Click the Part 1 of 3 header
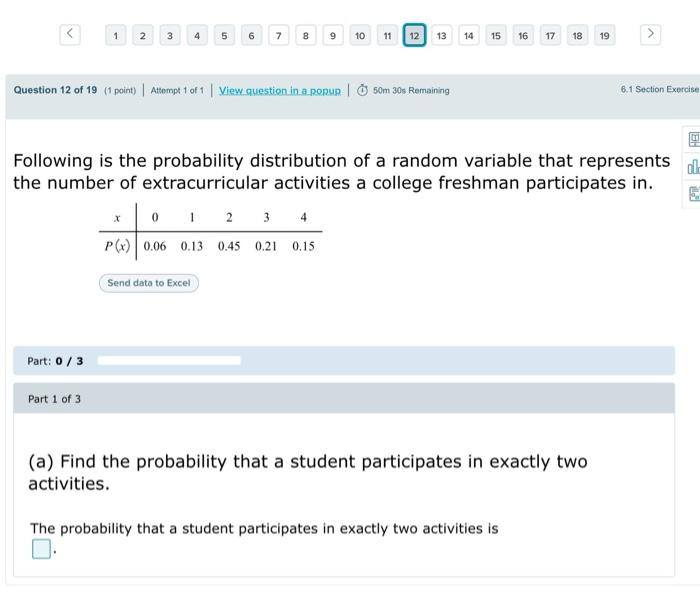700x599 pixels. pos(344,399)
